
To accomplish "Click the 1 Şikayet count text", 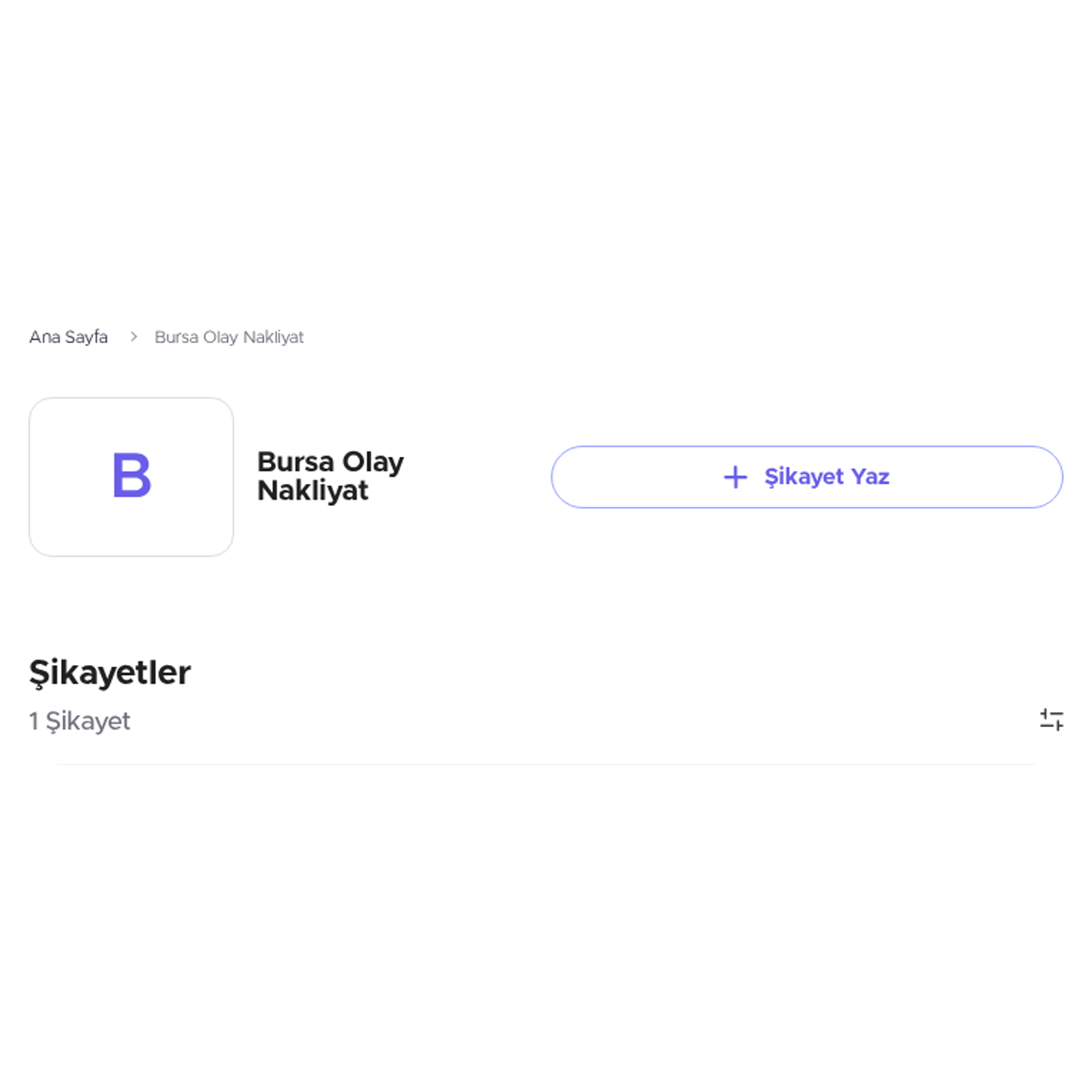I will click(80, 721).
